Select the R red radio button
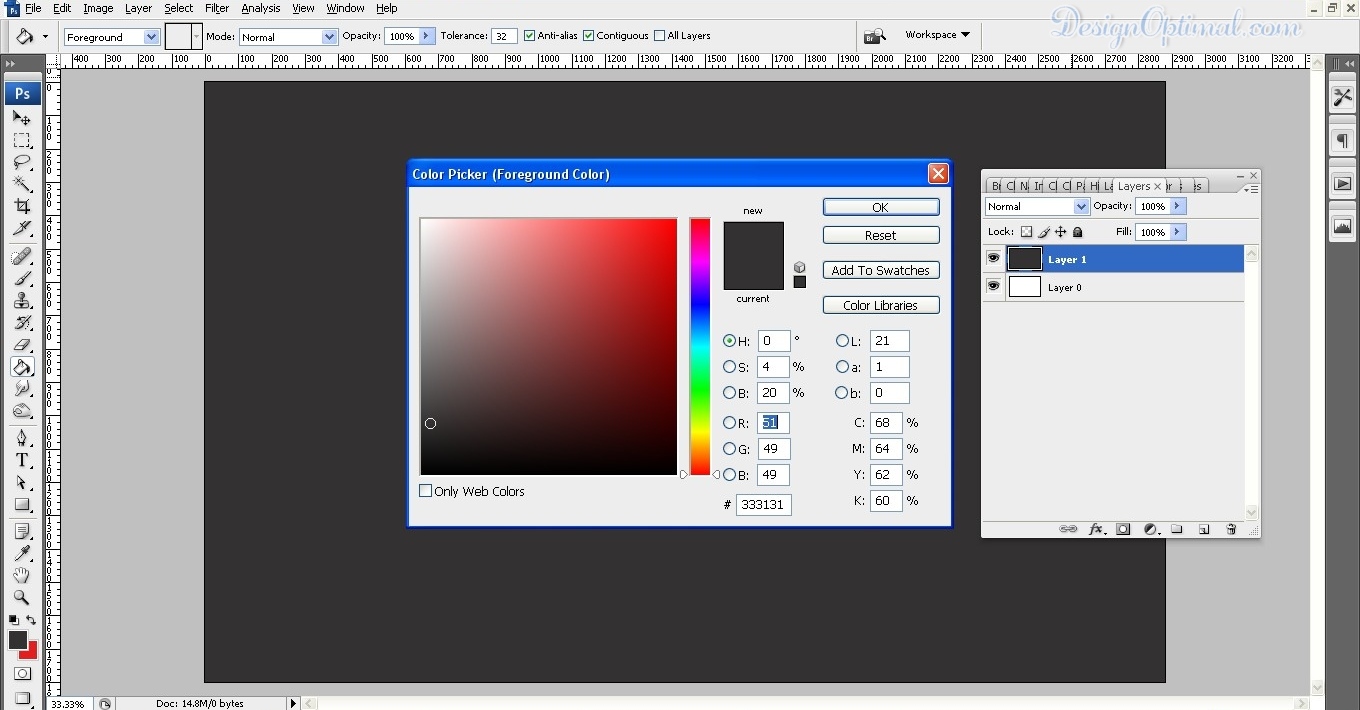The image size is (1360, 710). 729,423
